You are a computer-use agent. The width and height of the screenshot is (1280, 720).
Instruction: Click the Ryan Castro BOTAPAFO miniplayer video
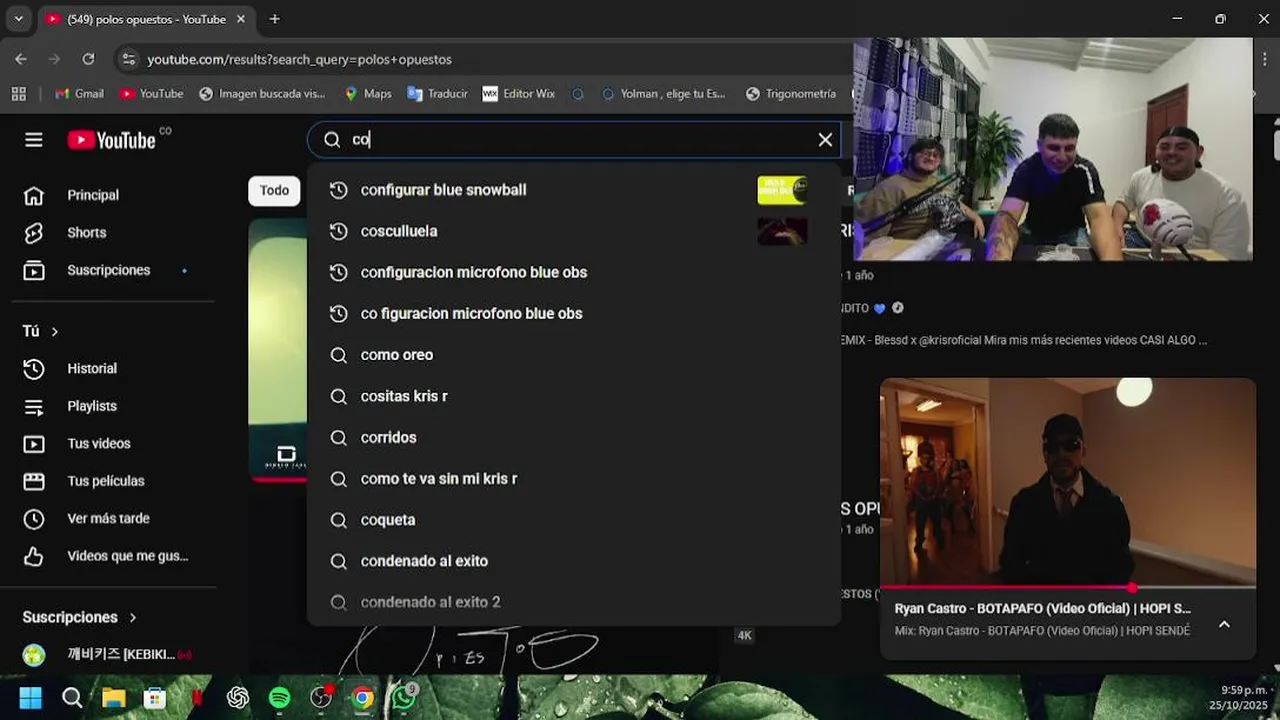point(1068,482)
